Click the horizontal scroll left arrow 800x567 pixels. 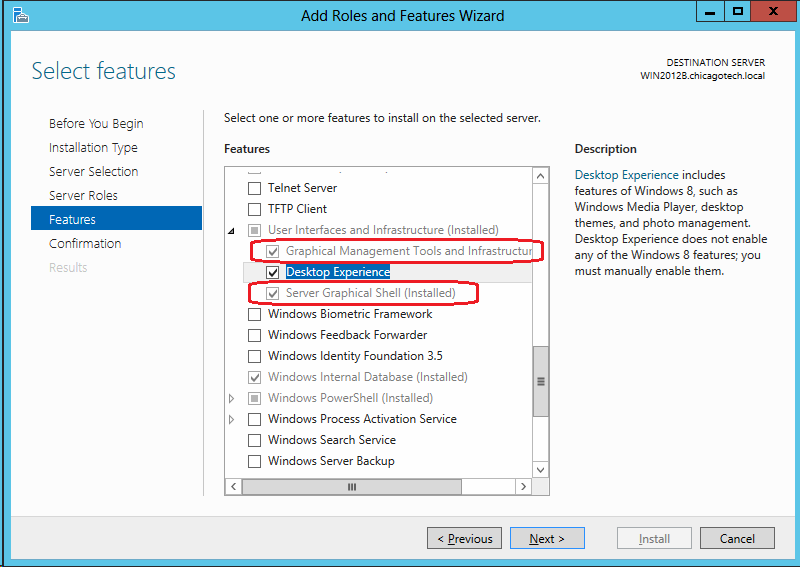coord(234,487)
